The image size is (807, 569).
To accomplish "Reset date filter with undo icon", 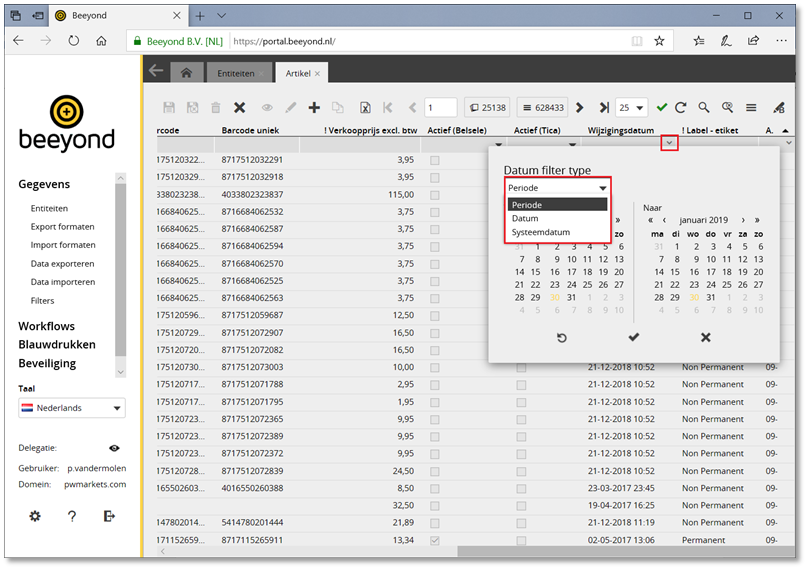I will click(562, 338).
